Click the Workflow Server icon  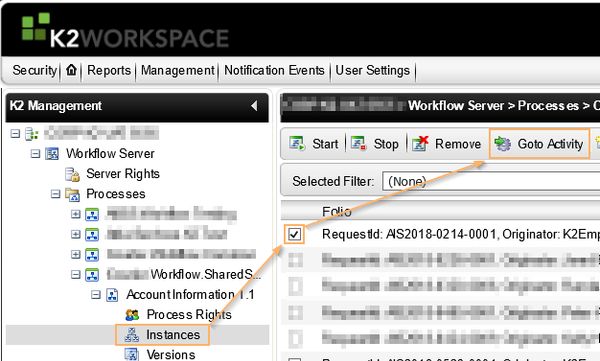[x=52, y=154]
